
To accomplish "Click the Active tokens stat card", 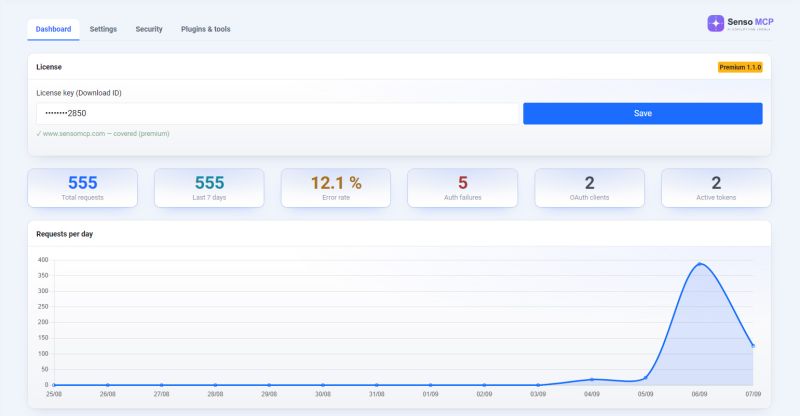I will [x=716, y=188].
